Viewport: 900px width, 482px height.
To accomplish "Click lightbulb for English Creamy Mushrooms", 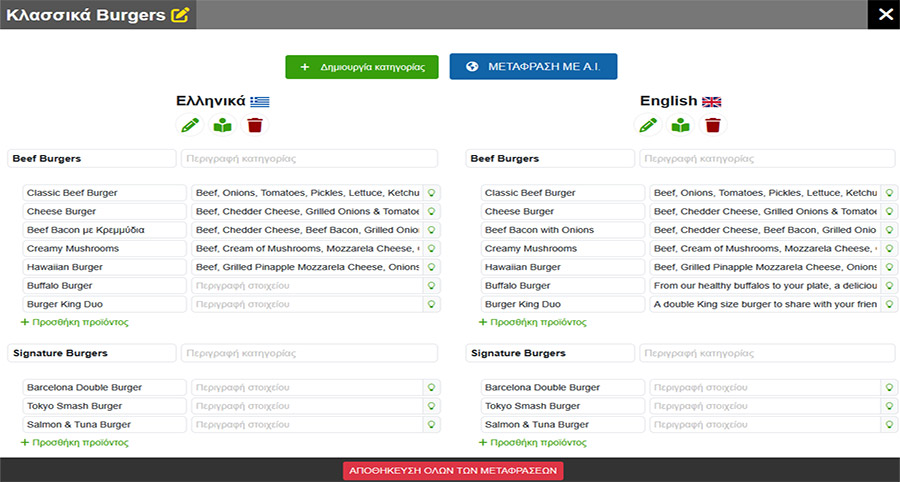I will click(x=890, y=248).
